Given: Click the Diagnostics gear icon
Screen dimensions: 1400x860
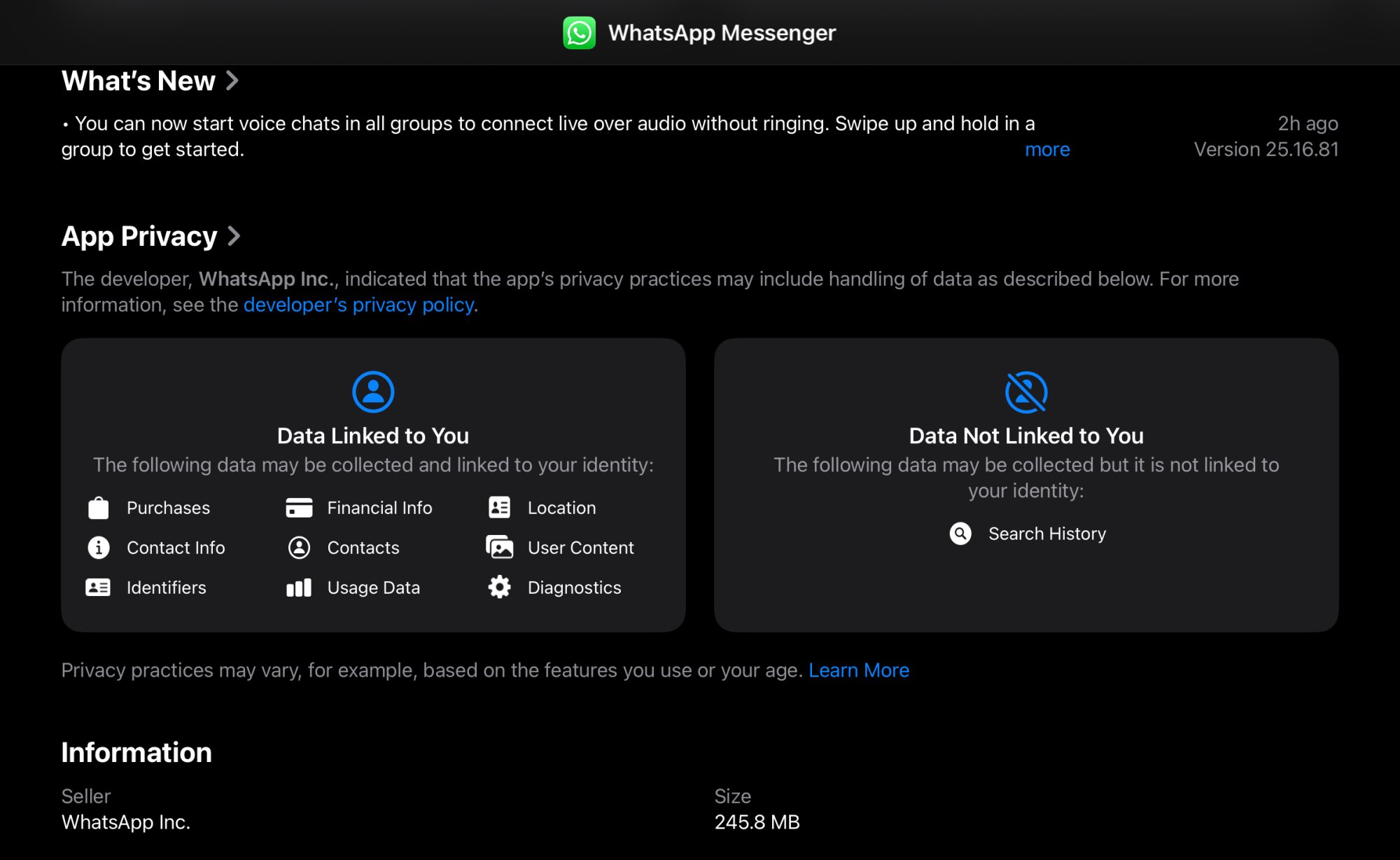Looking at the screenshot, I should 499,588.
